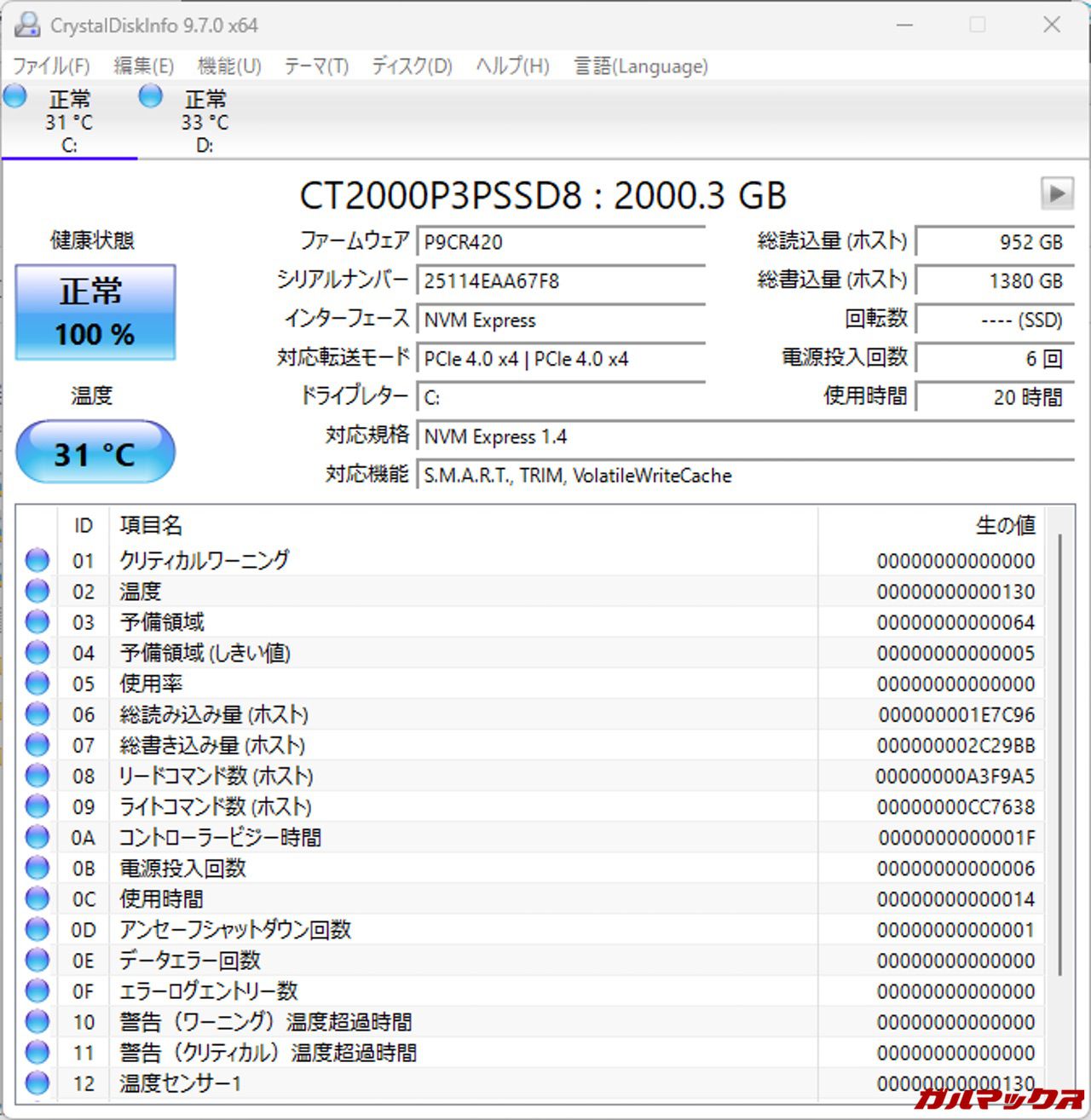Image resolution: width=1091 pixels, height=1120 pixels.
Task: Click the S.M.A.R.T. list vertical scrollbar
Action: click(1060, 754)
